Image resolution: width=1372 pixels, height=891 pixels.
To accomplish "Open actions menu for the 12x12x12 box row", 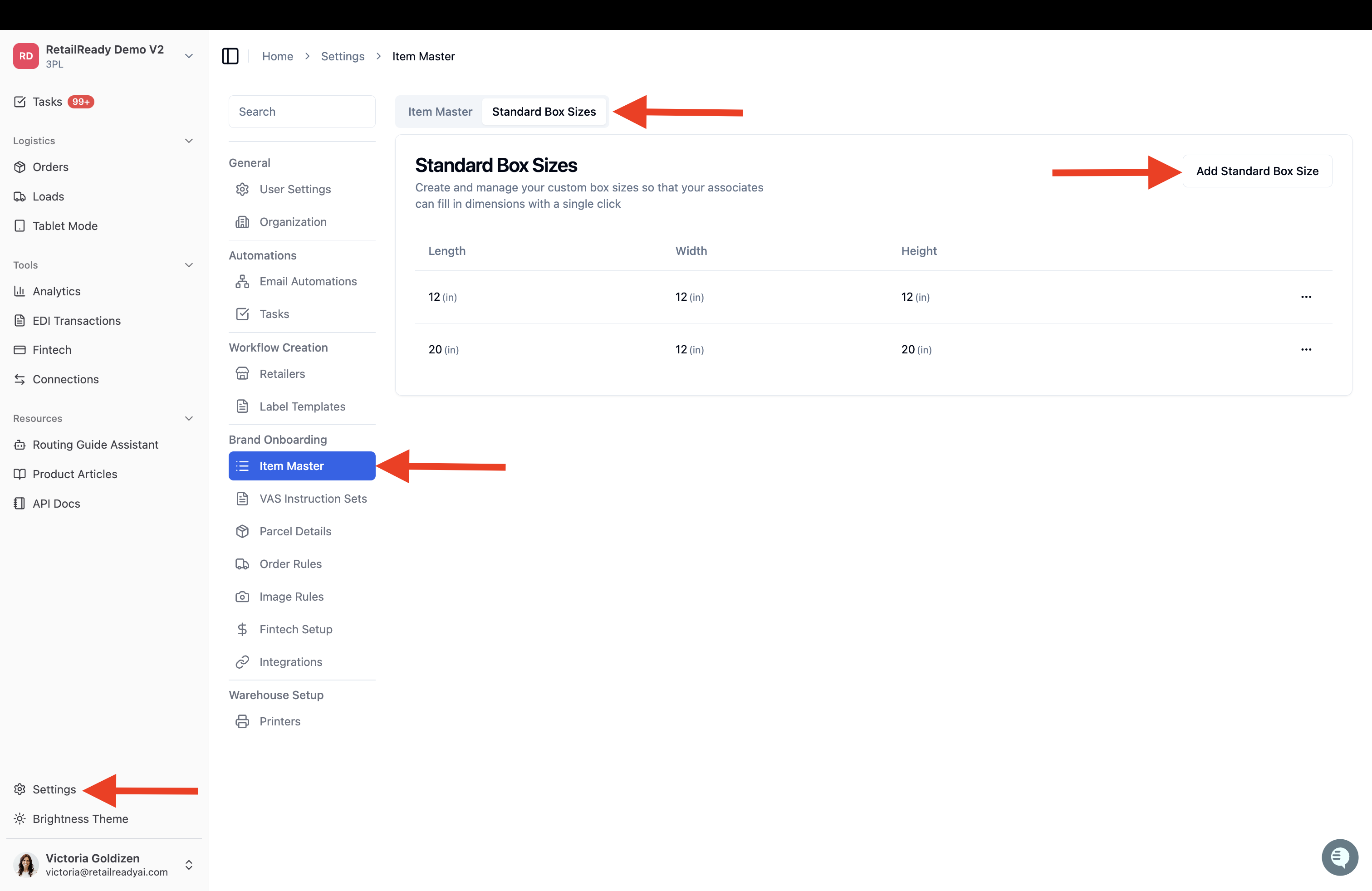I will [x=1306, y=297].
